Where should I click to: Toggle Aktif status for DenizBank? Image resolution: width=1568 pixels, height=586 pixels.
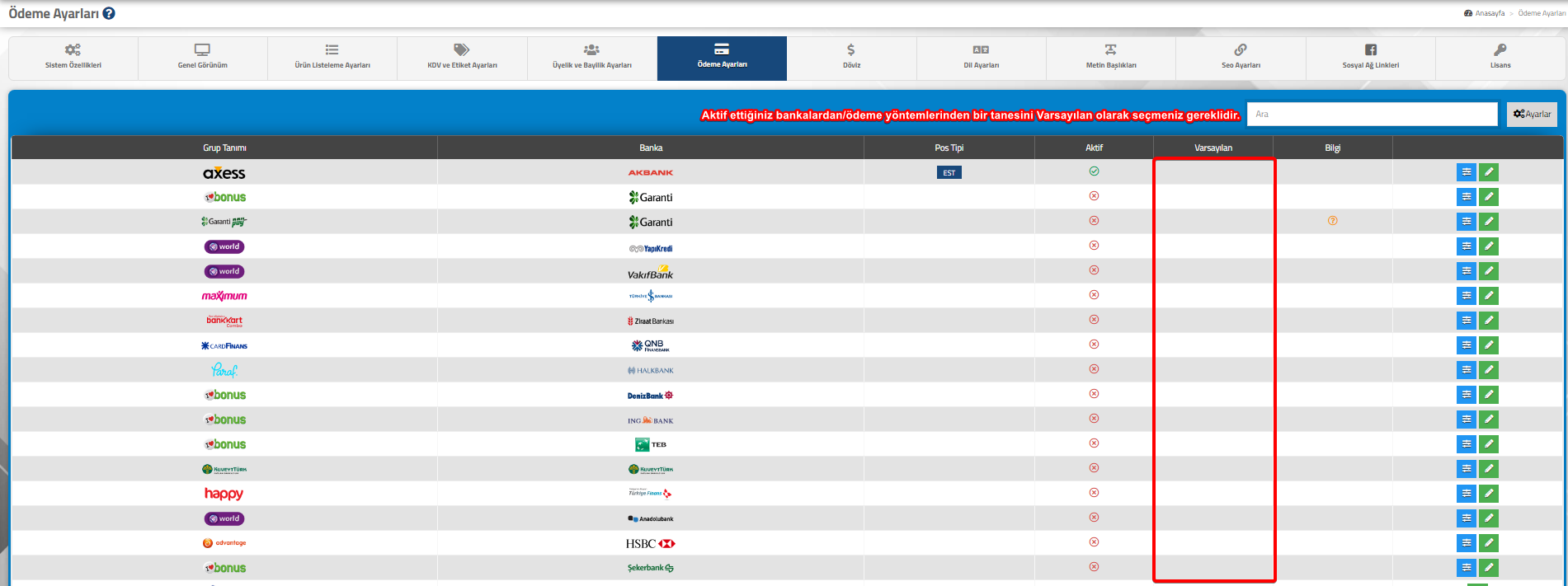tap(1094, 394)
